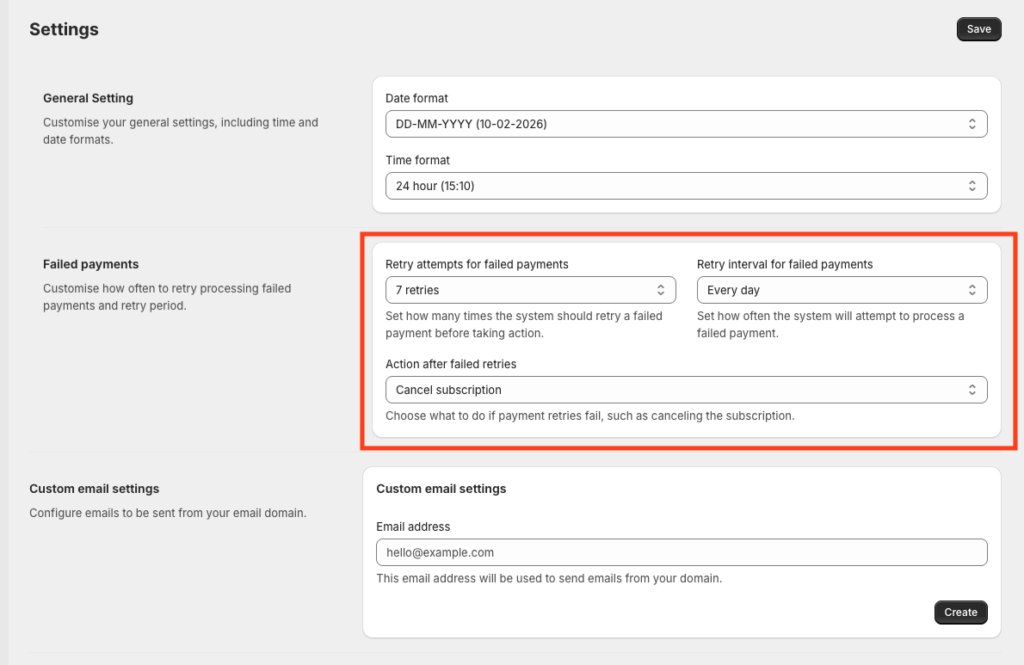The width and height of the screenshot is (1024, 665).
Task: Click the chevron arrows in Date format select
Action: (x=972, y=124)
